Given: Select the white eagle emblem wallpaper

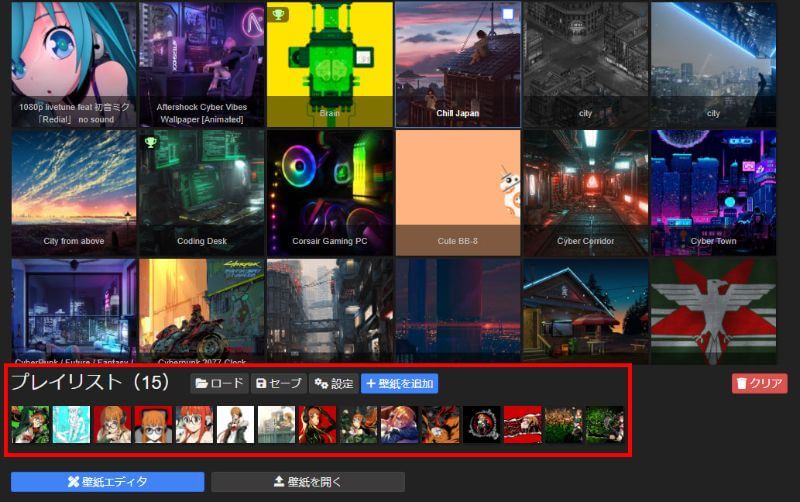Looking at the screenshot, I should 714,311.
